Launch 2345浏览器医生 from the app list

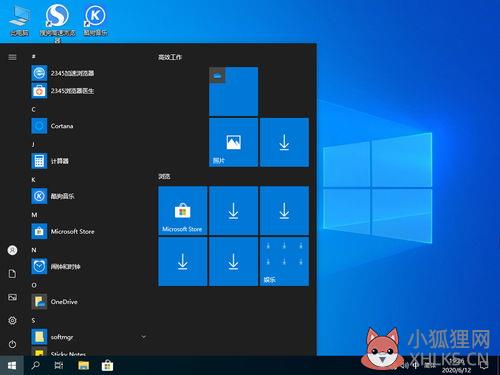[x=89, y=91]
